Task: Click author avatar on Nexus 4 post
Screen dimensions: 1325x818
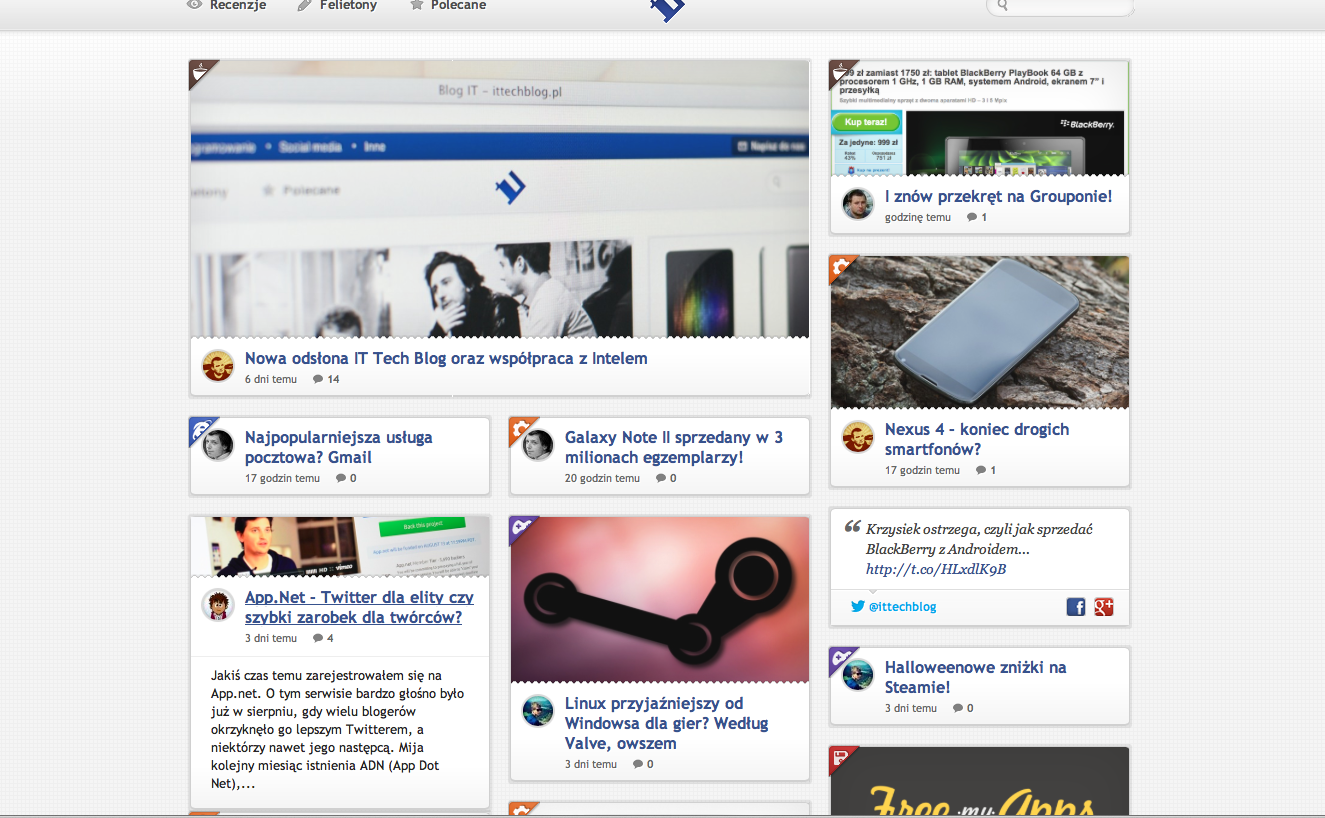Action: pyautogui.click(x=858, y=437)
